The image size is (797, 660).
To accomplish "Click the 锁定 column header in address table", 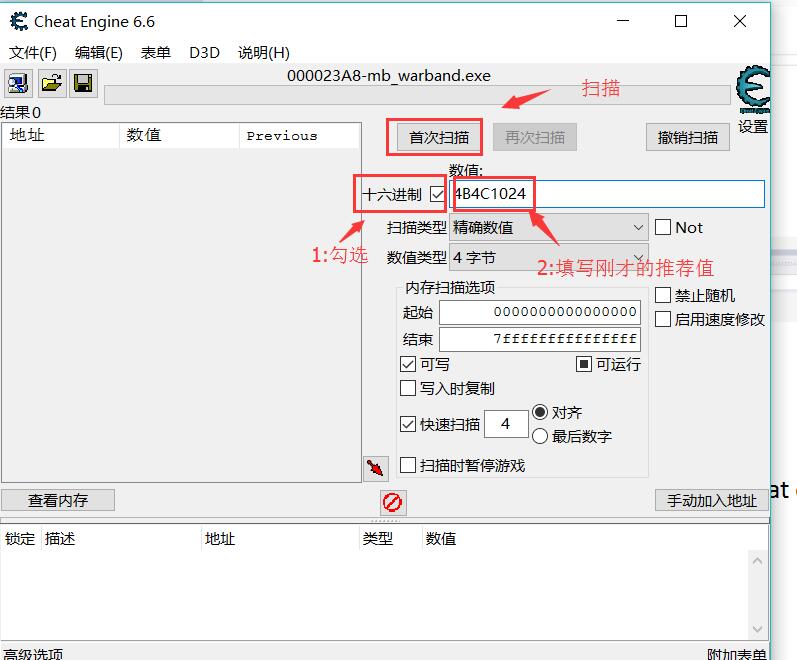I will 20,538.
